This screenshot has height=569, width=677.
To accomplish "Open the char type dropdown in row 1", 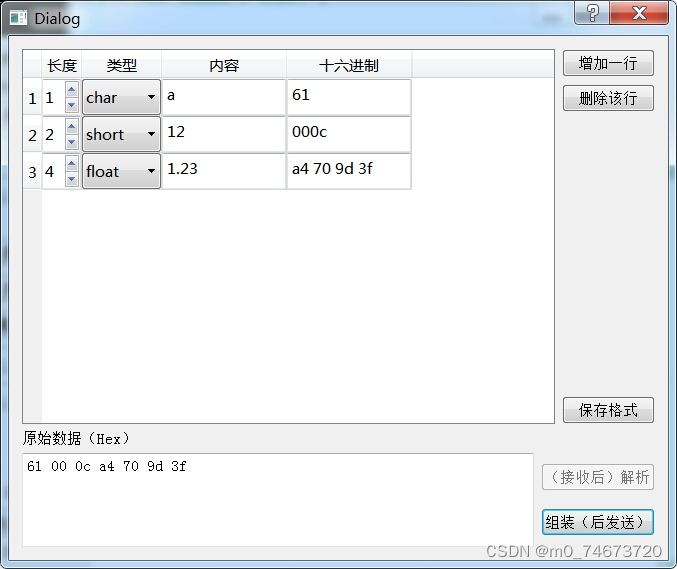I will pos(121,97).
